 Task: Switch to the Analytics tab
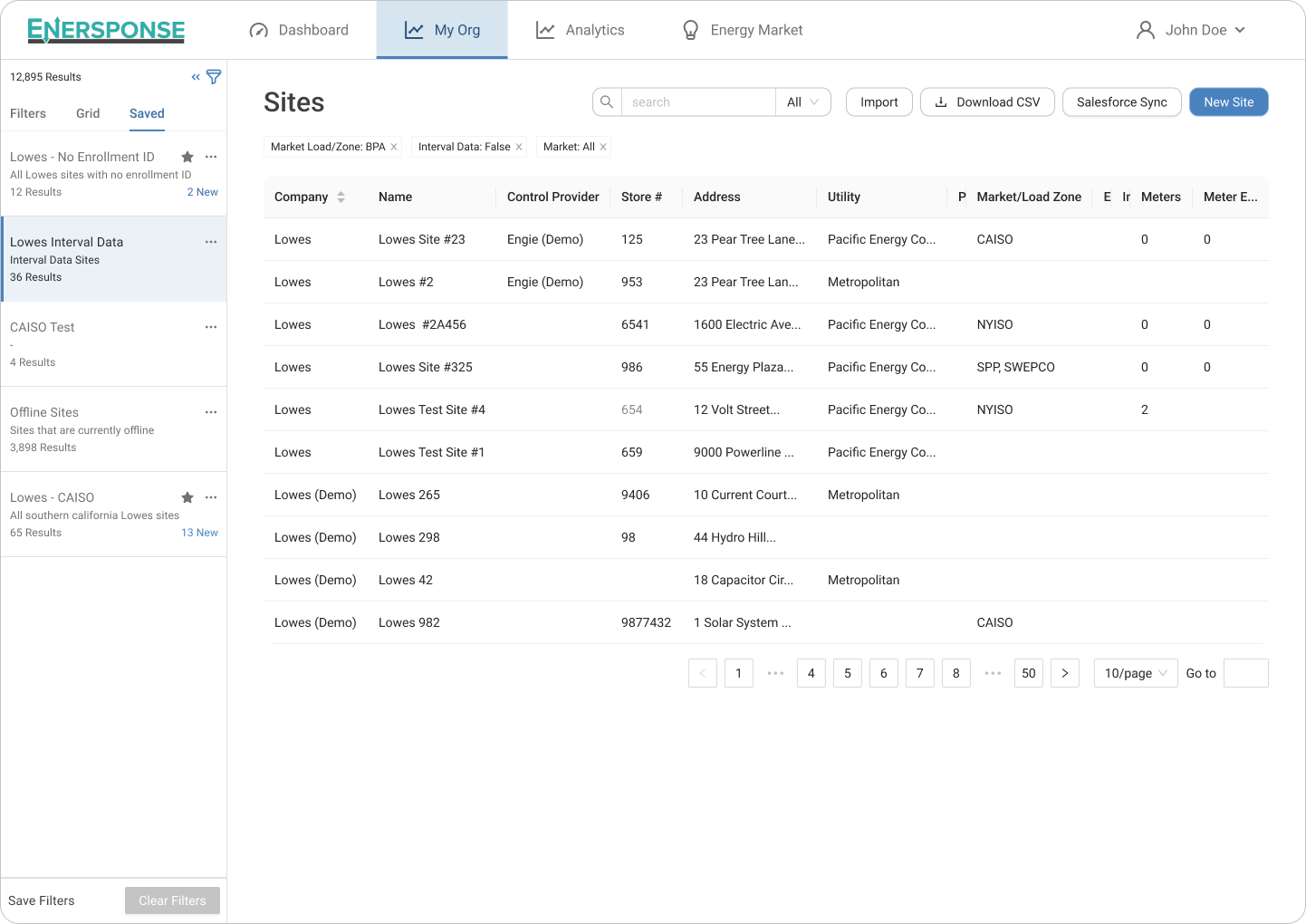tap(580, 29)
